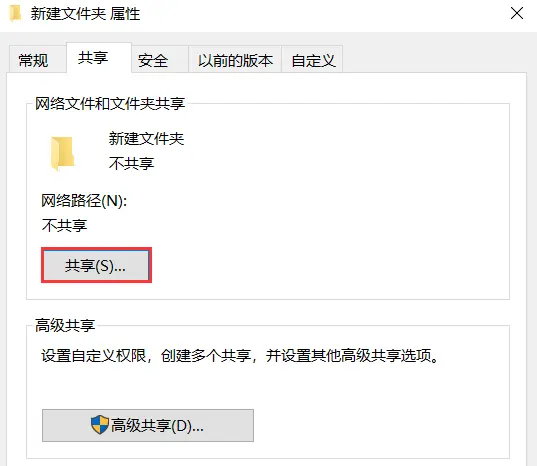Click the UAC shield icon on 高级共享 button
Viewport: 537px width, 466px height.
click(x=100, y=425)
